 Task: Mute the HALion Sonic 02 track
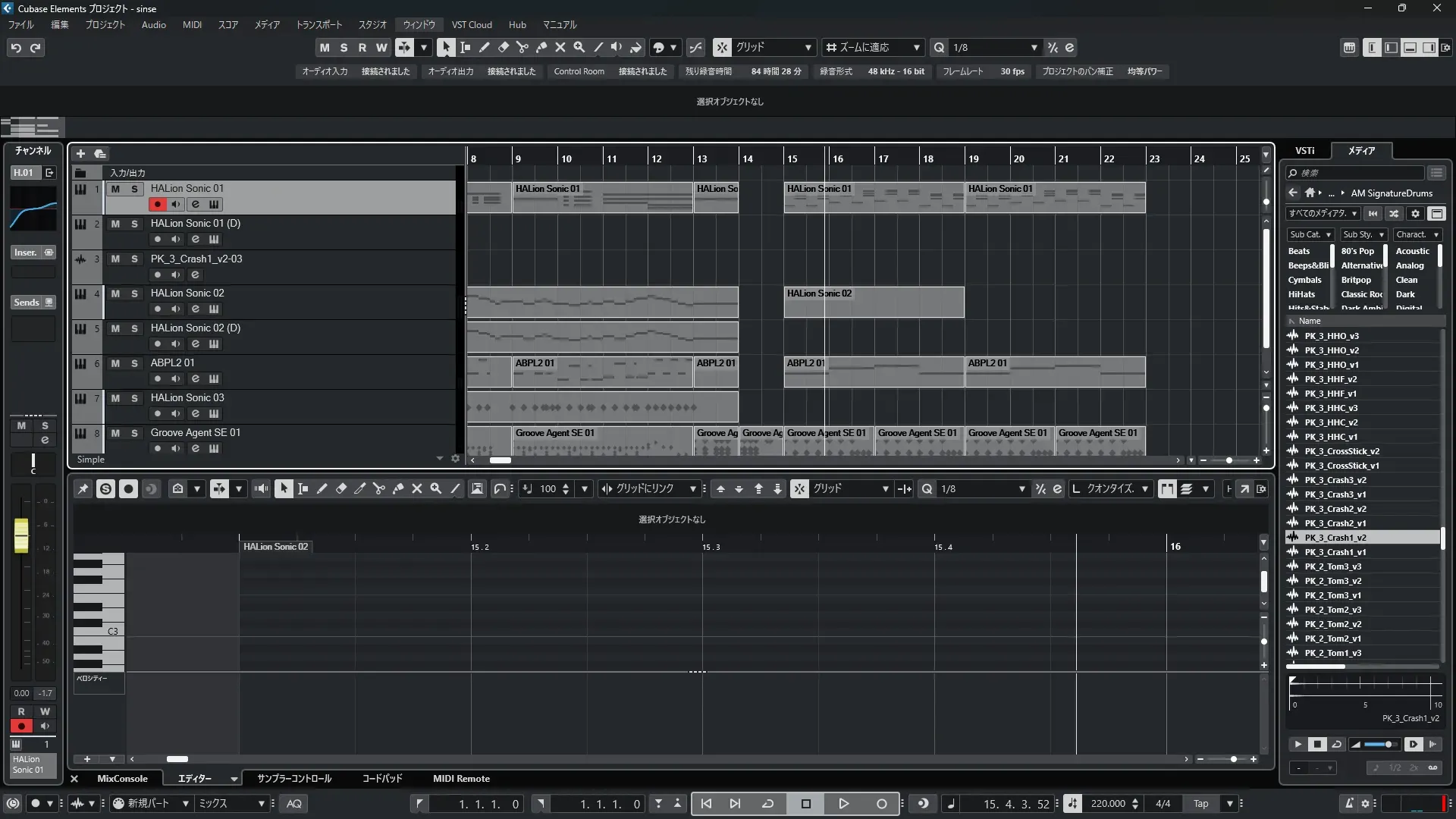(115, 293)
